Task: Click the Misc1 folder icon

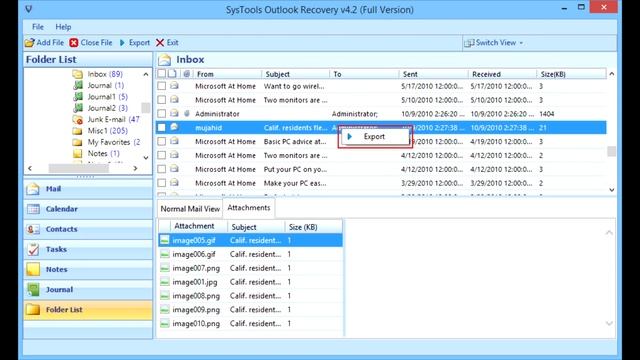Action: (x=78, y=131)
